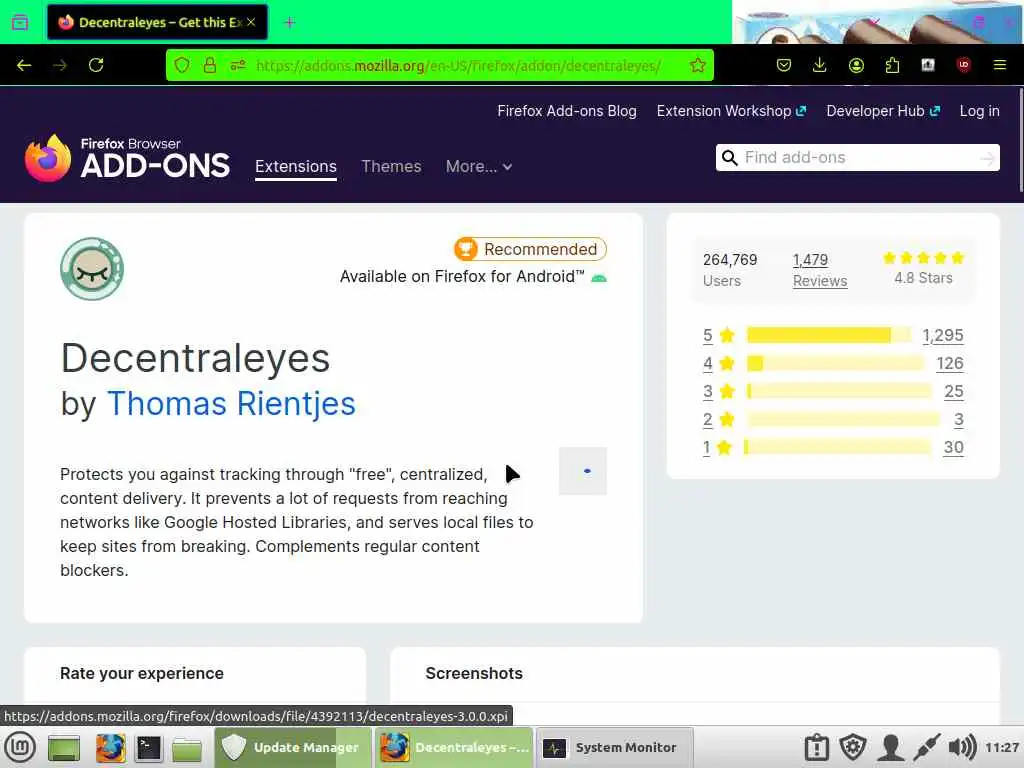Viewport: 1024px width, 768px height.
Task: Click the loading install button
Action: 583,471
